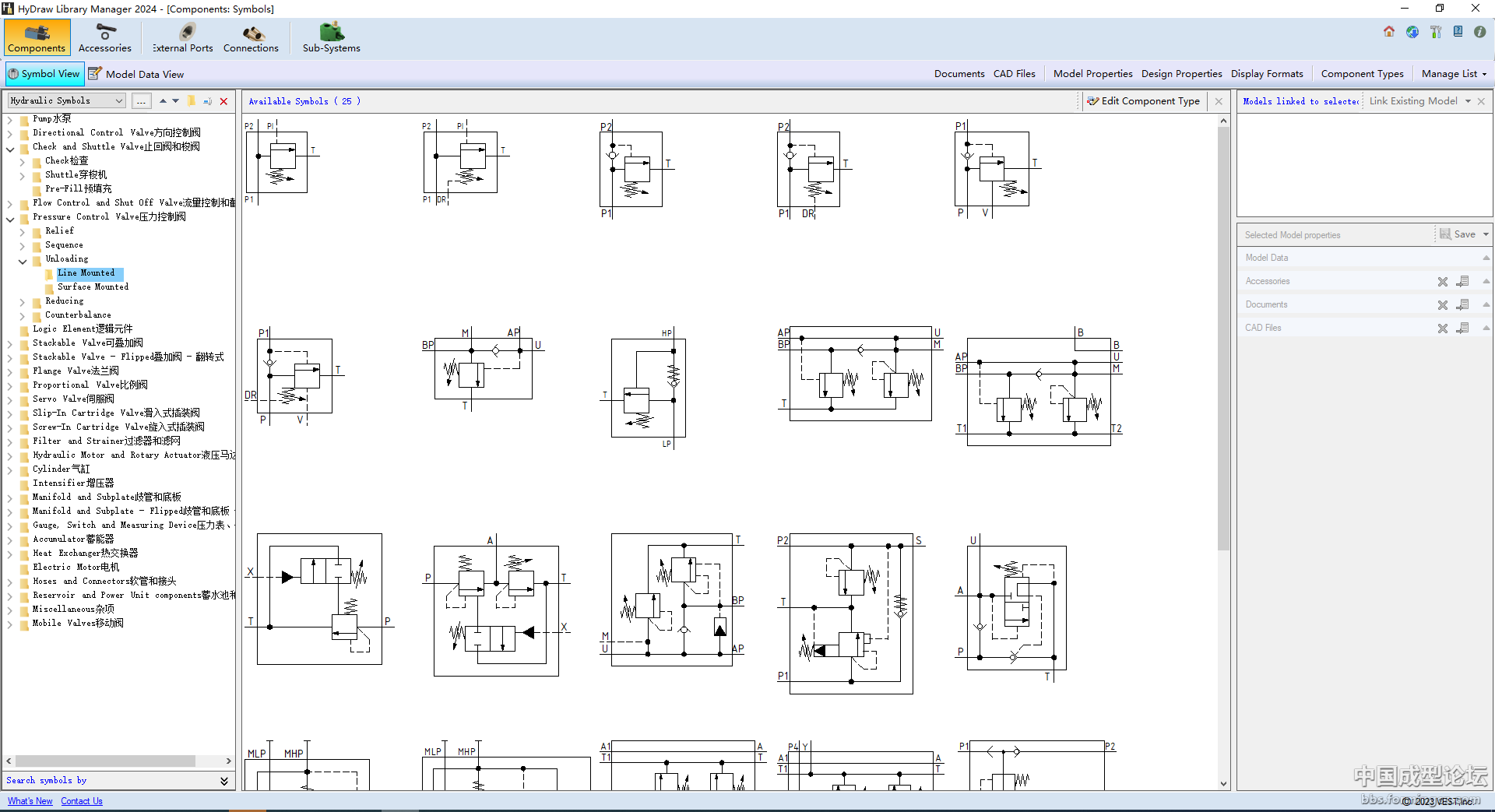The width and height of the screenshot is (1495, 812).
Task: Click the symbol list vertical scrollbar
Action: (x=1223, y=339)
